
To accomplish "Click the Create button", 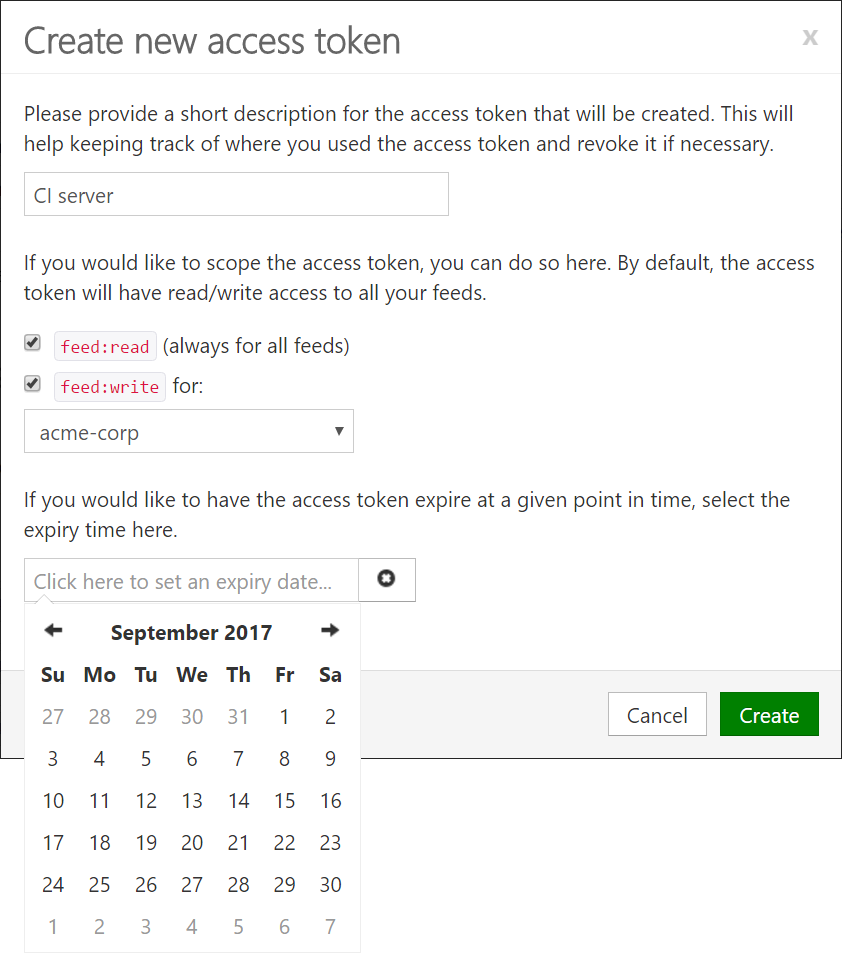I will click(x=769, y=714).
